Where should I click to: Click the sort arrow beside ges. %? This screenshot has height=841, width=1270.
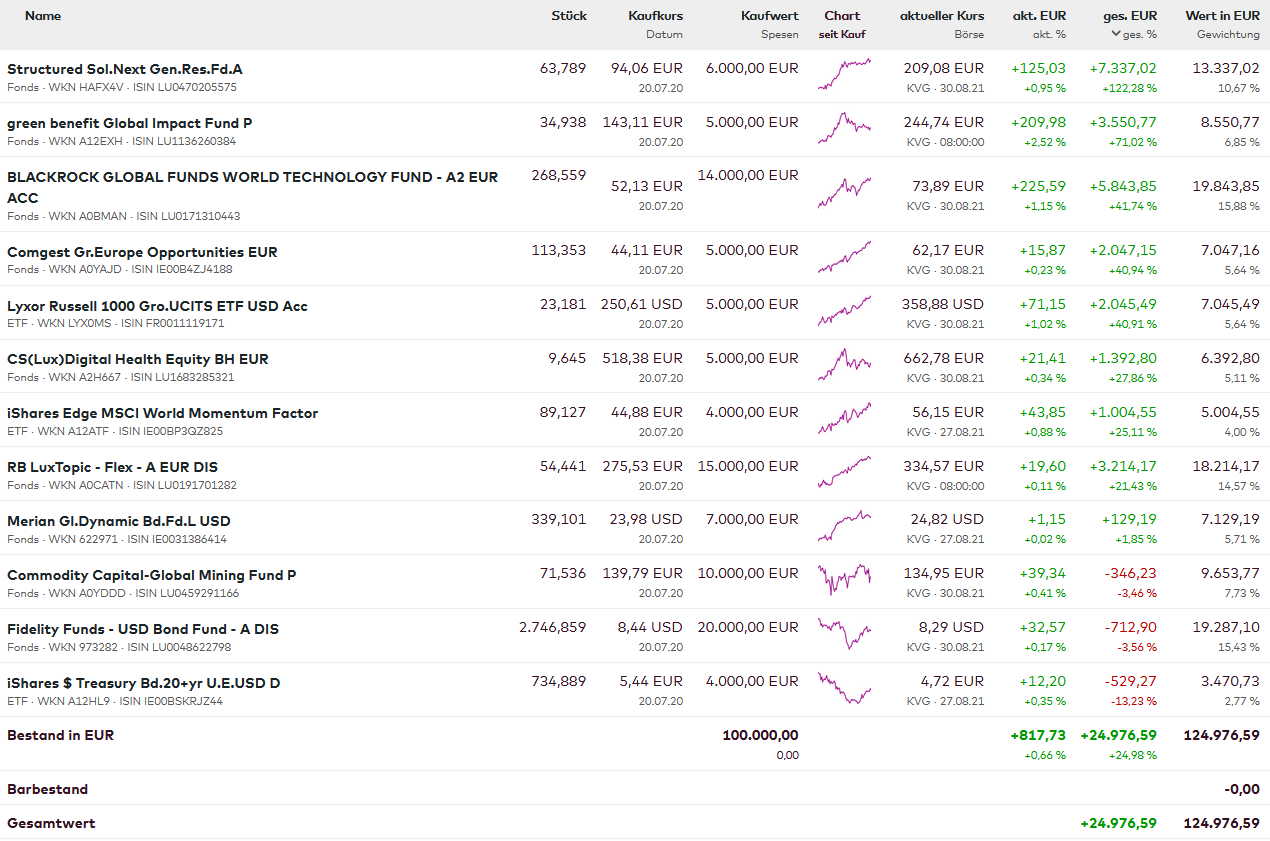click(1116, 34)
